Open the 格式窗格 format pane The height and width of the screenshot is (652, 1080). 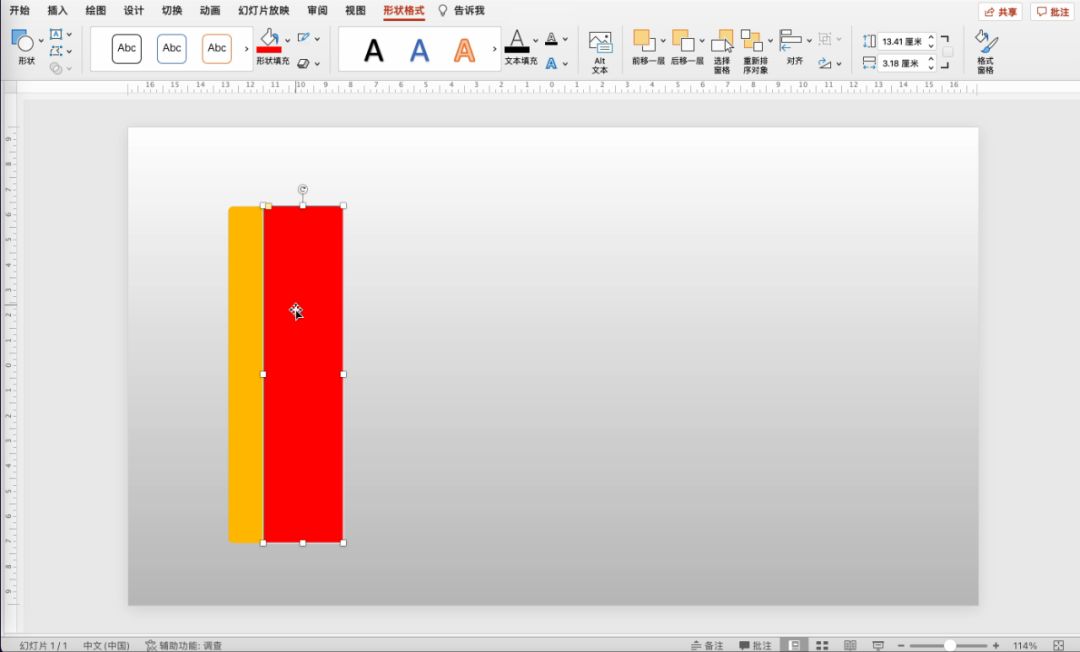[x=986, y=52]
